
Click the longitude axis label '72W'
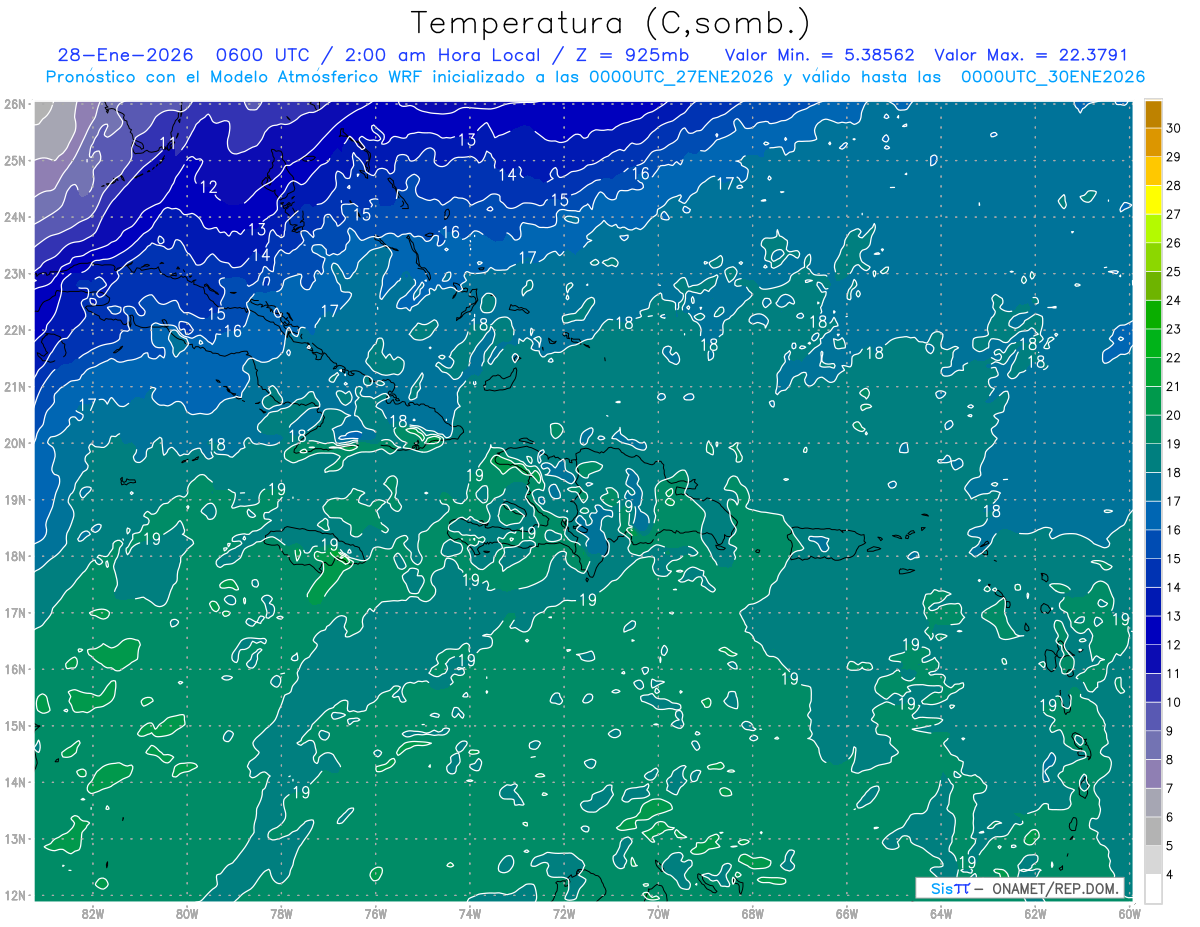coord(564,912)
